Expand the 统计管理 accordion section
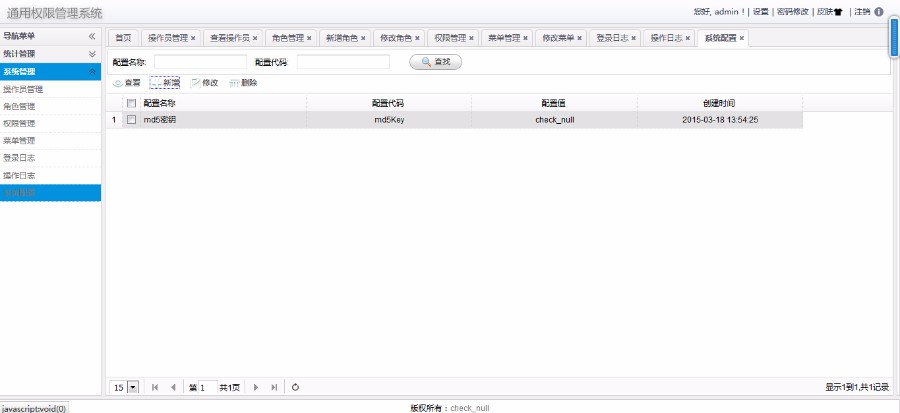Screen dimensions: 900x413 (92, 54)
